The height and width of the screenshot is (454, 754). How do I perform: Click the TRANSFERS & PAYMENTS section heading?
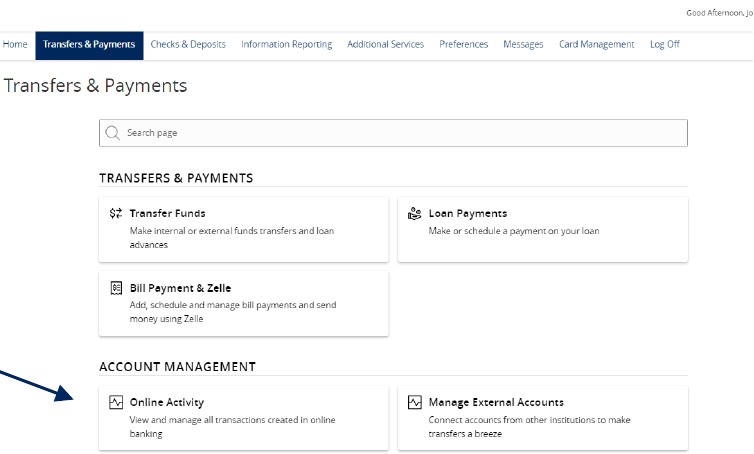coord(176,178)
